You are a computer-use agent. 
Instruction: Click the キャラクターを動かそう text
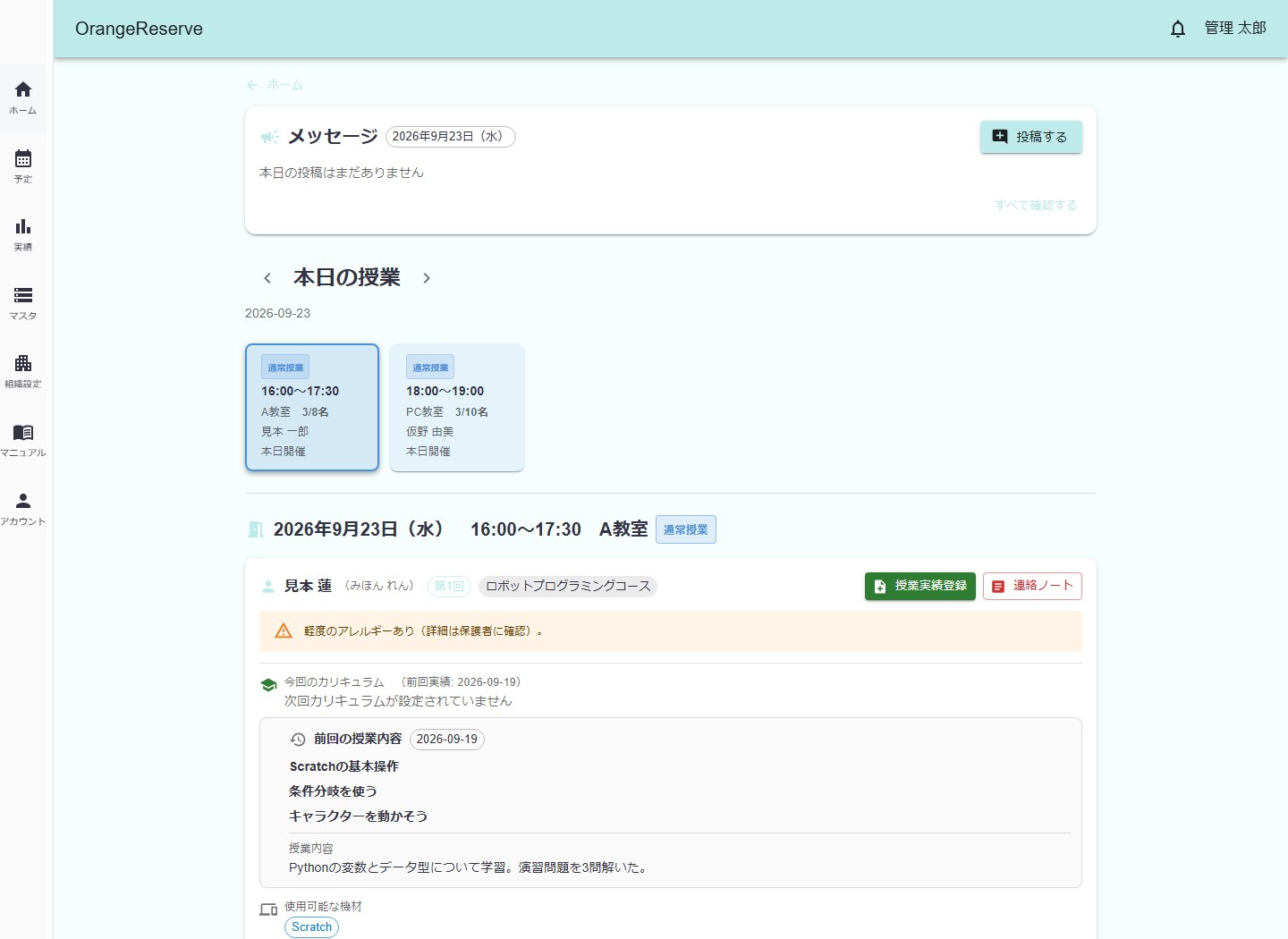[x=358, y=816]
